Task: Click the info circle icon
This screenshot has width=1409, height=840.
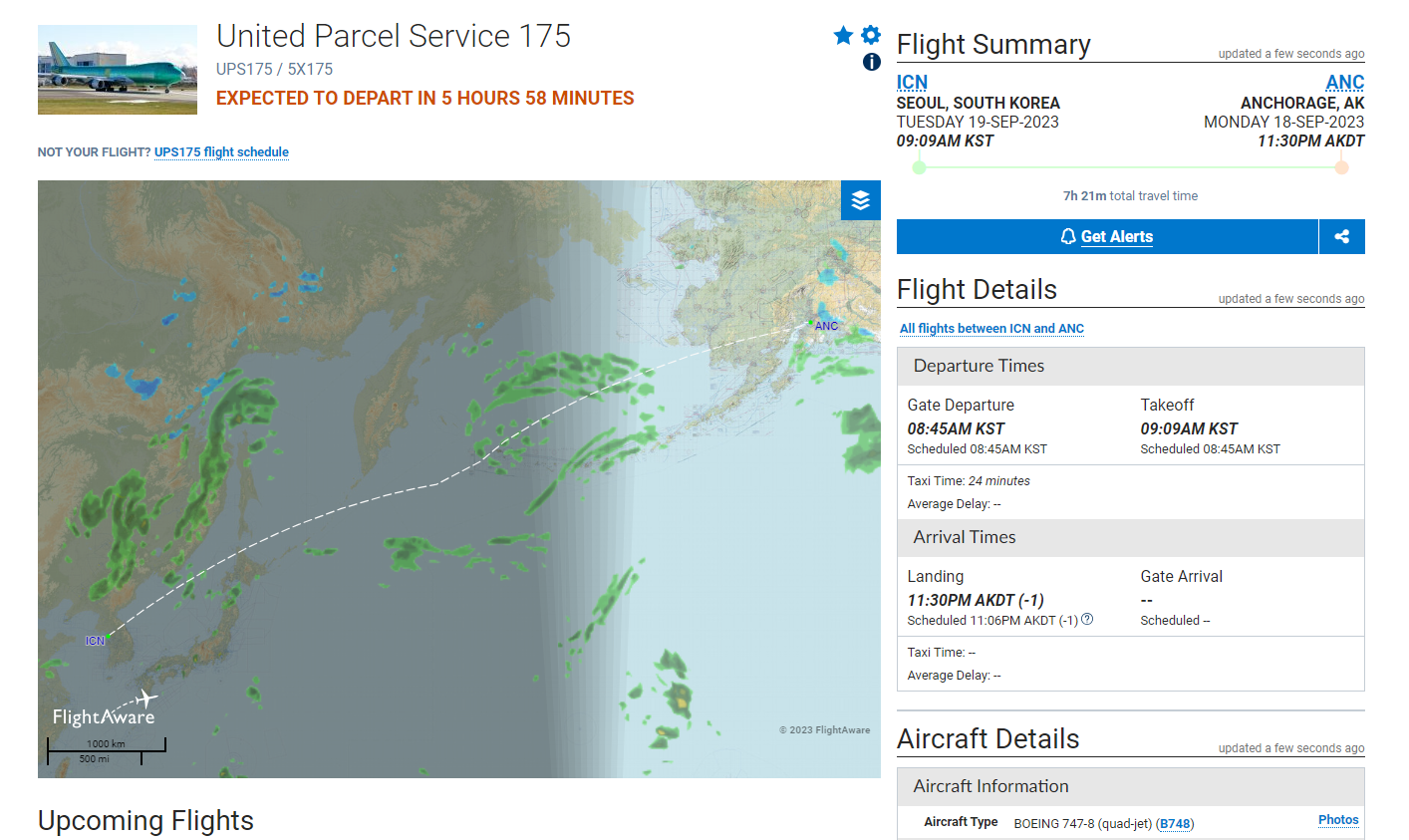Action: [x=872, y=62]
